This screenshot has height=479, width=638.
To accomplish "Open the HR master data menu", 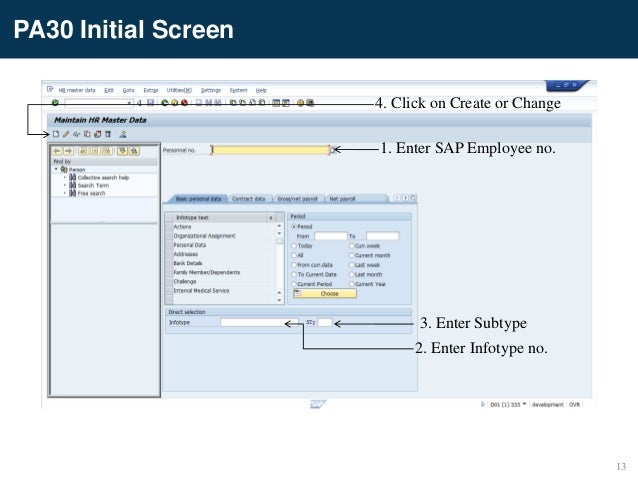I will coord(77,90).
